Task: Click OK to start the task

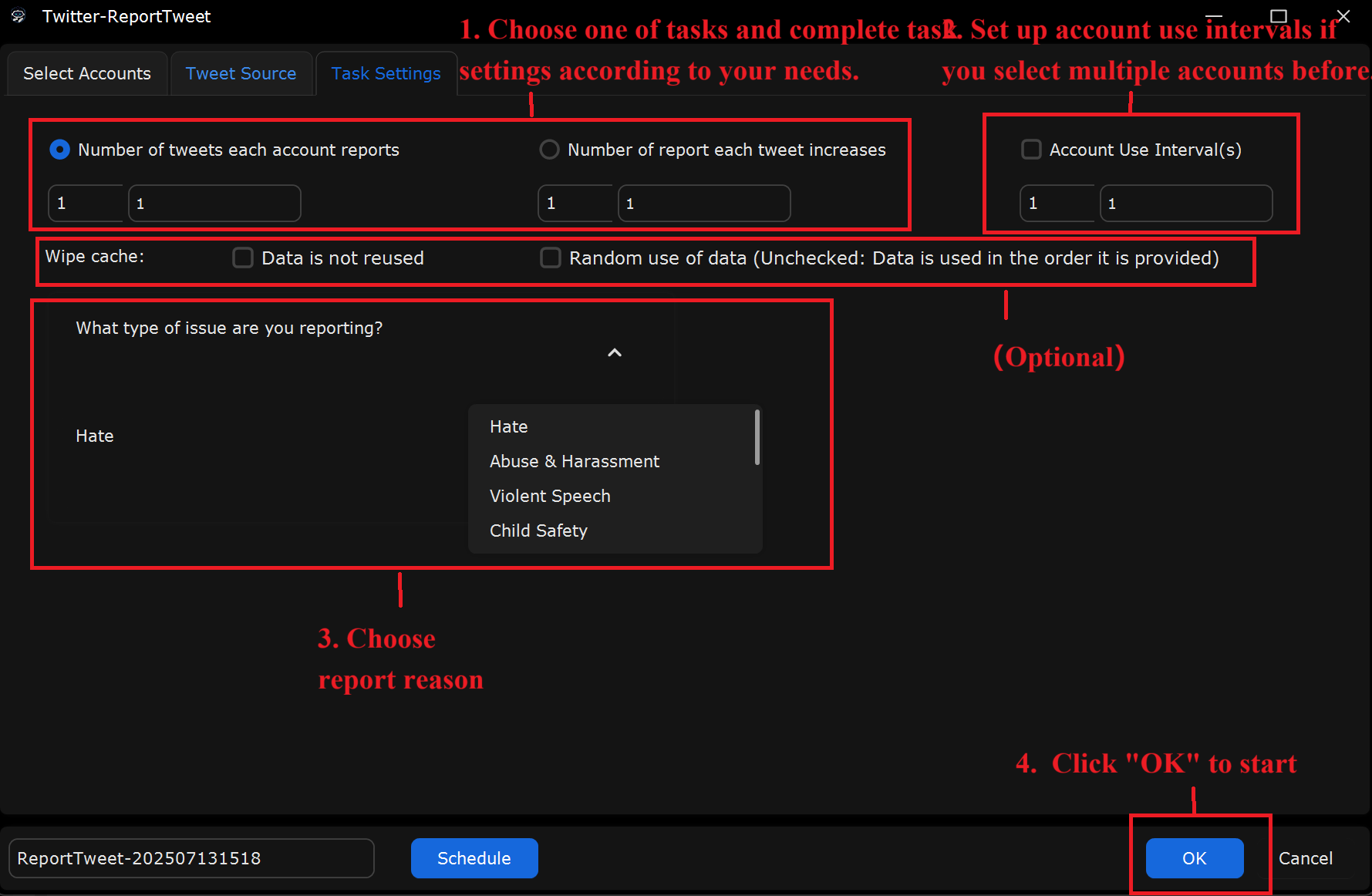Action: 1195,858
